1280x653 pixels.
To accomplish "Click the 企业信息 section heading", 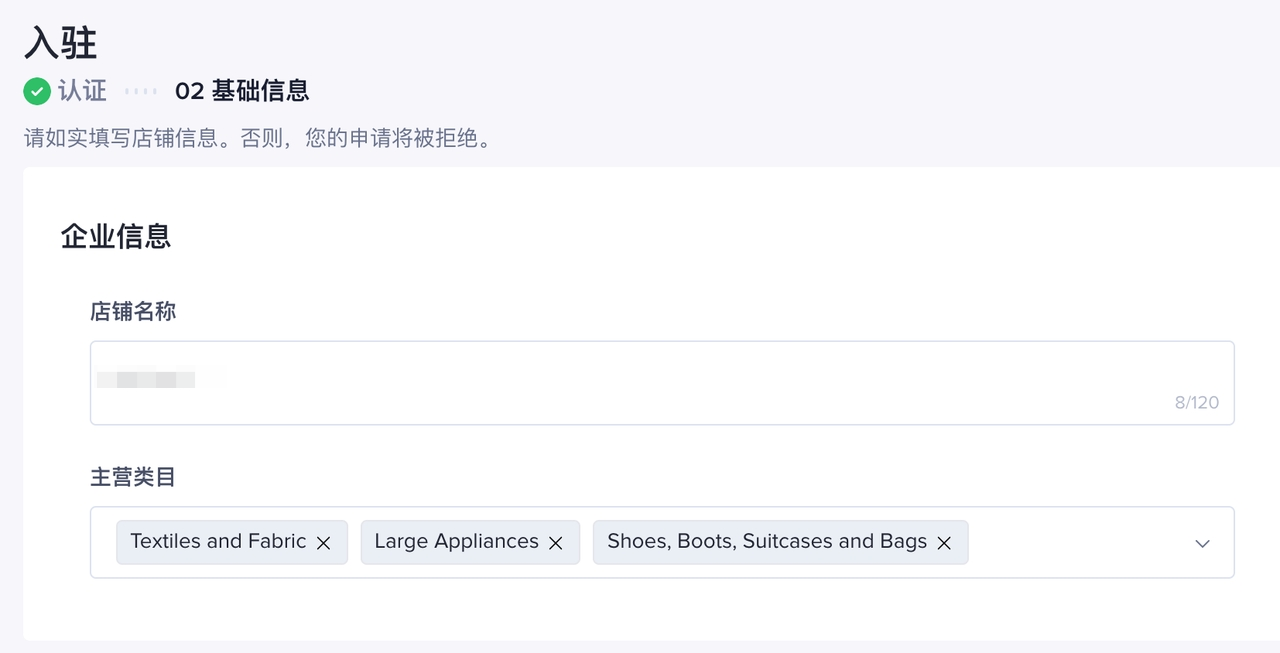I will tap(116, 236).
